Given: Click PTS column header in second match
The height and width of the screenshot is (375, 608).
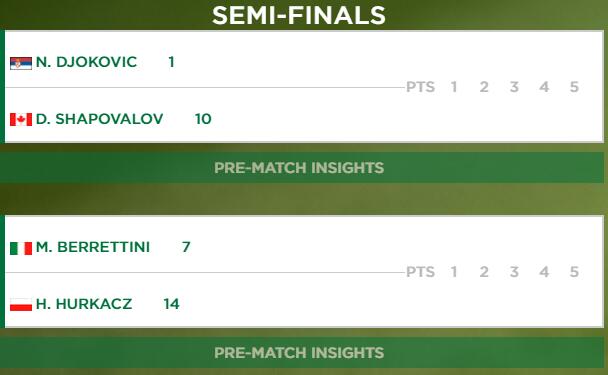Looking at the screenshot, I should click(x=420, y=272).
